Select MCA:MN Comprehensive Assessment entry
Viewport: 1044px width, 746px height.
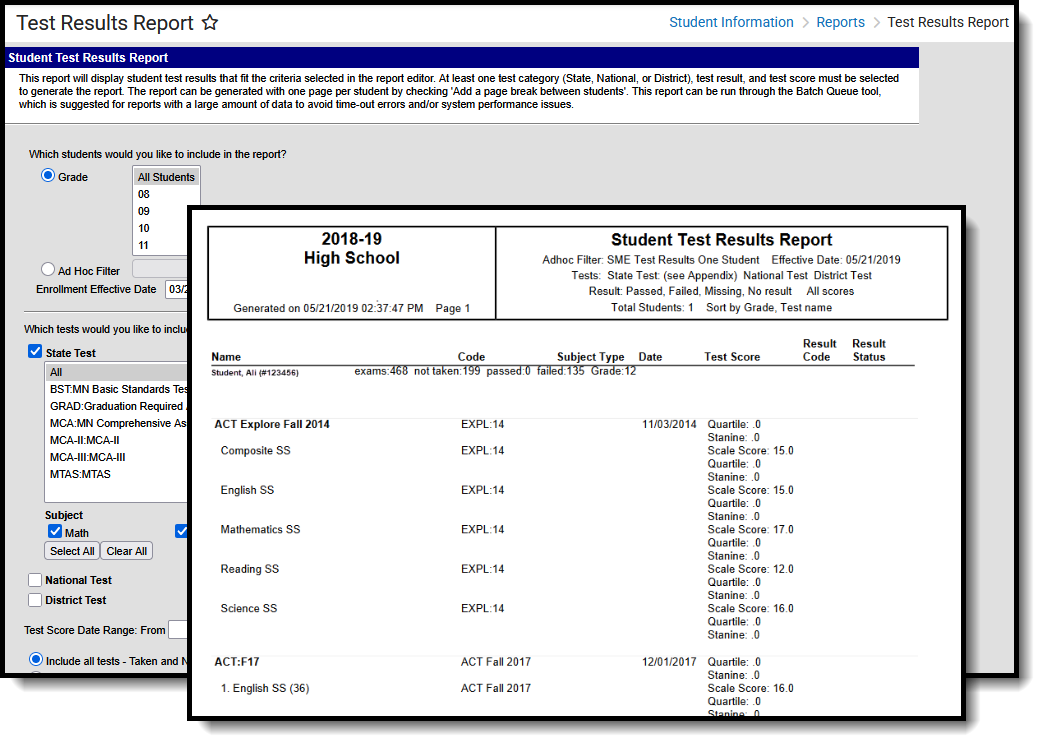[x=118, y=424]
